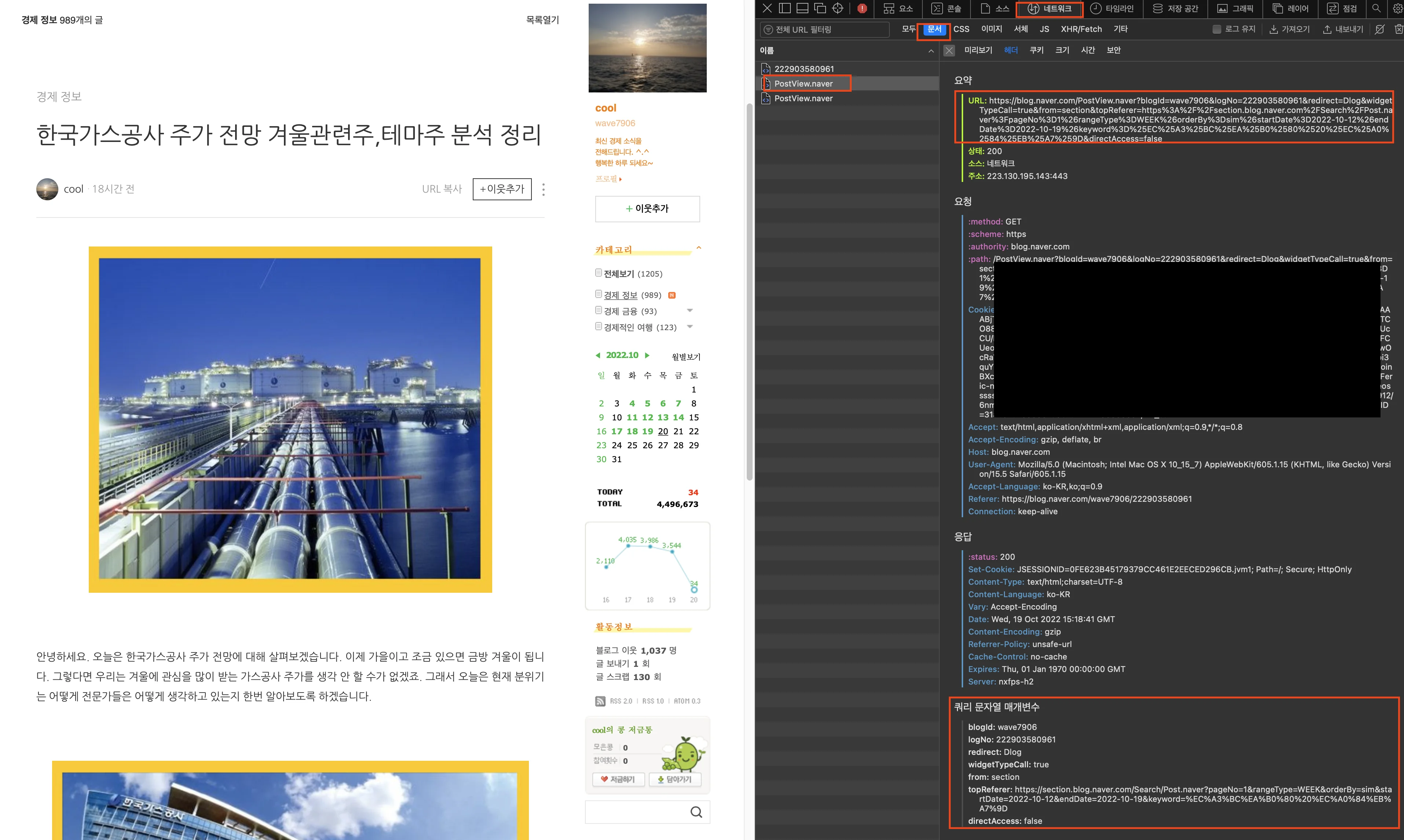1404x840 pixels.
Task: Check the 전체보기 category box
Action: click(598, 273)
